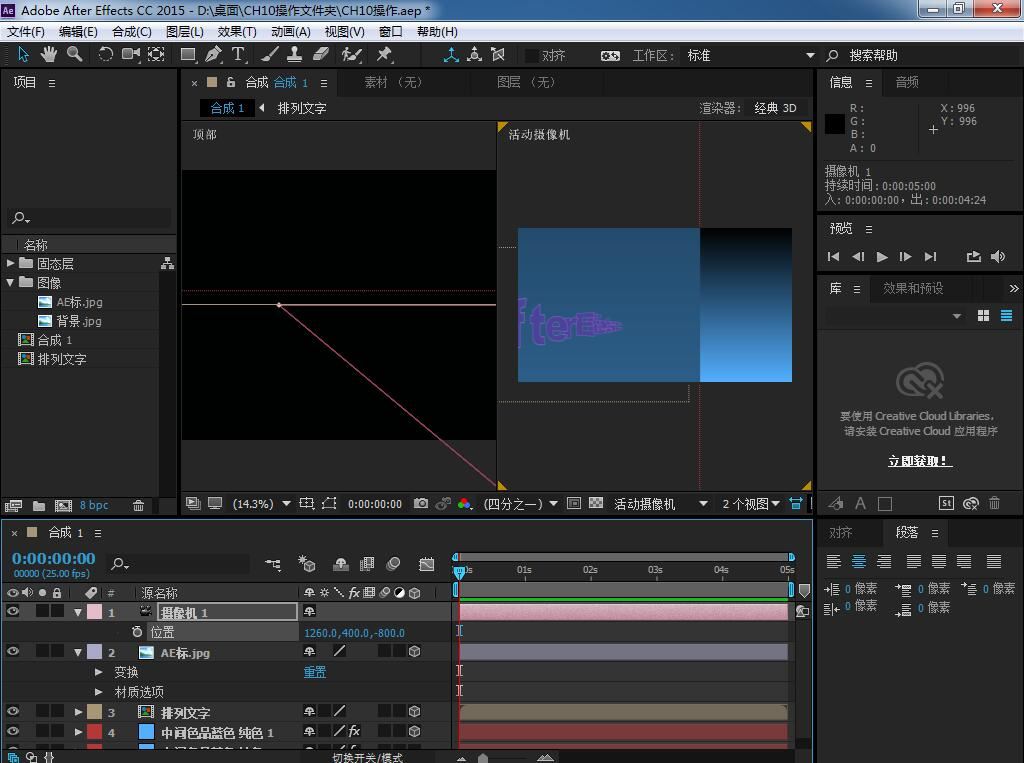Select the Eraser tool

click(x=321, y=54)
